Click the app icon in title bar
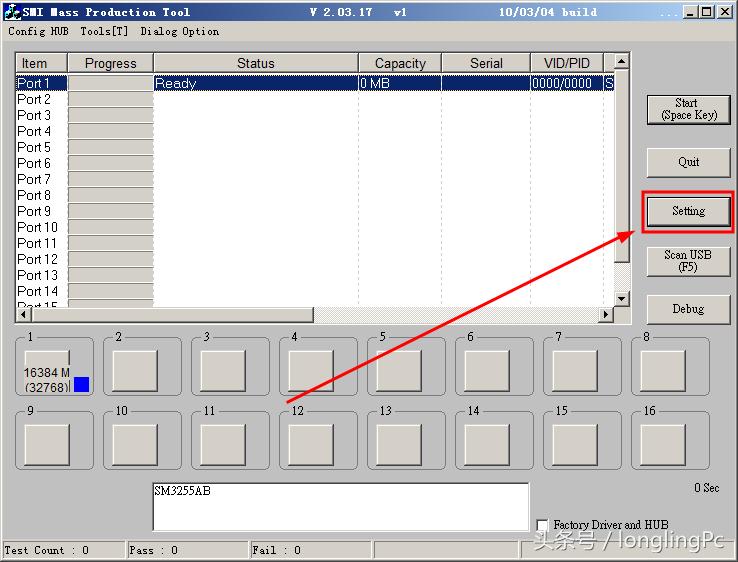This screenshot has height=562, width=738. coord(12,12)
